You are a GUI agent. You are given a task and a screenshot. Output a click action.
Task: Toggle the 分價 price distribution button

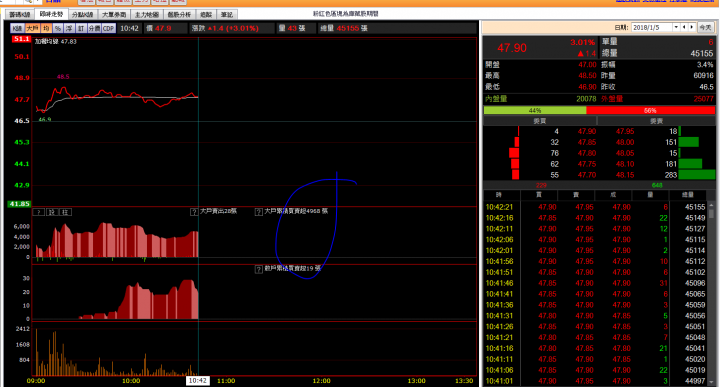[x=94, y=28]
